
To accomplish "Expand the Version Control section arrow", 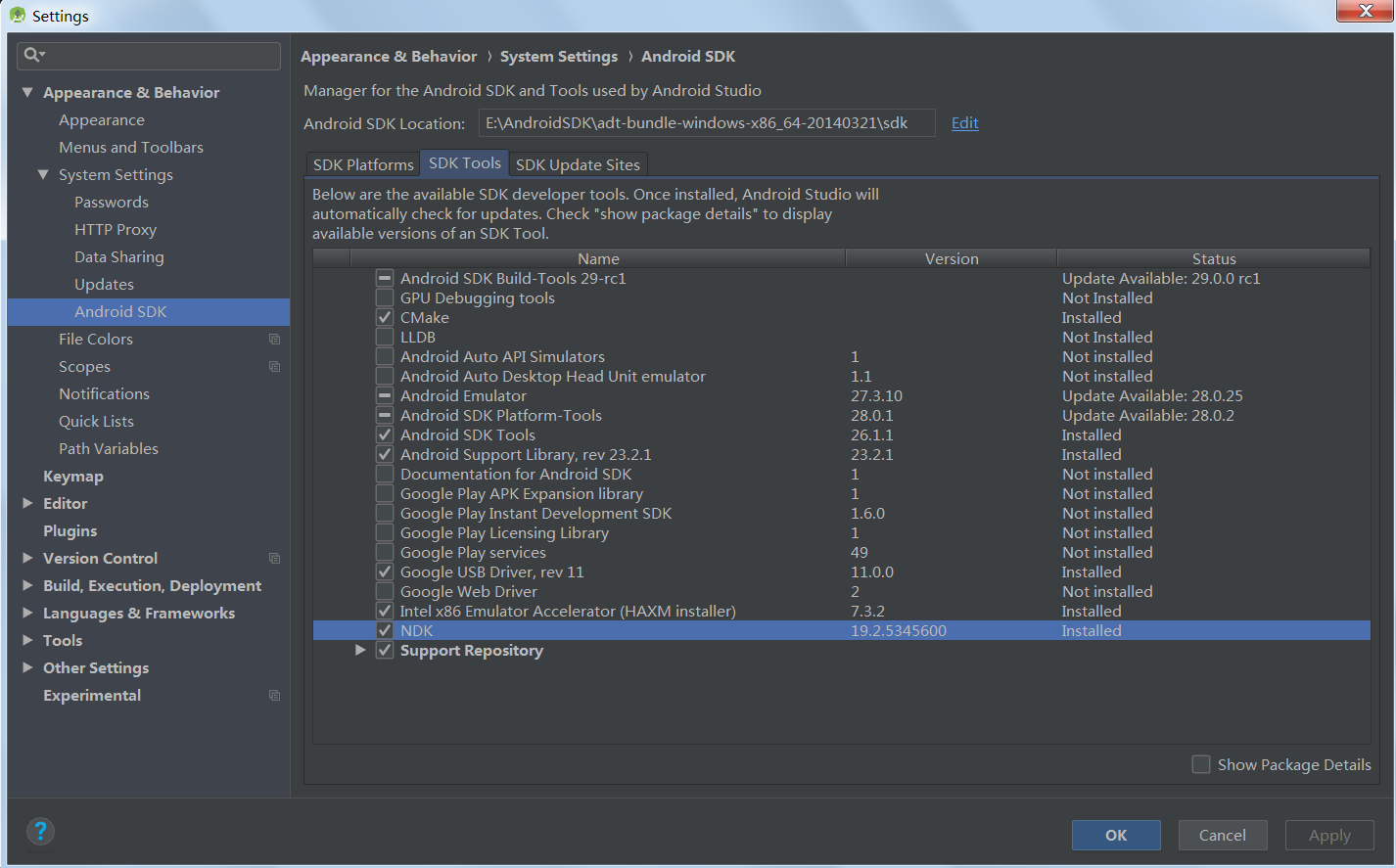I will click(x=27, y=558).
